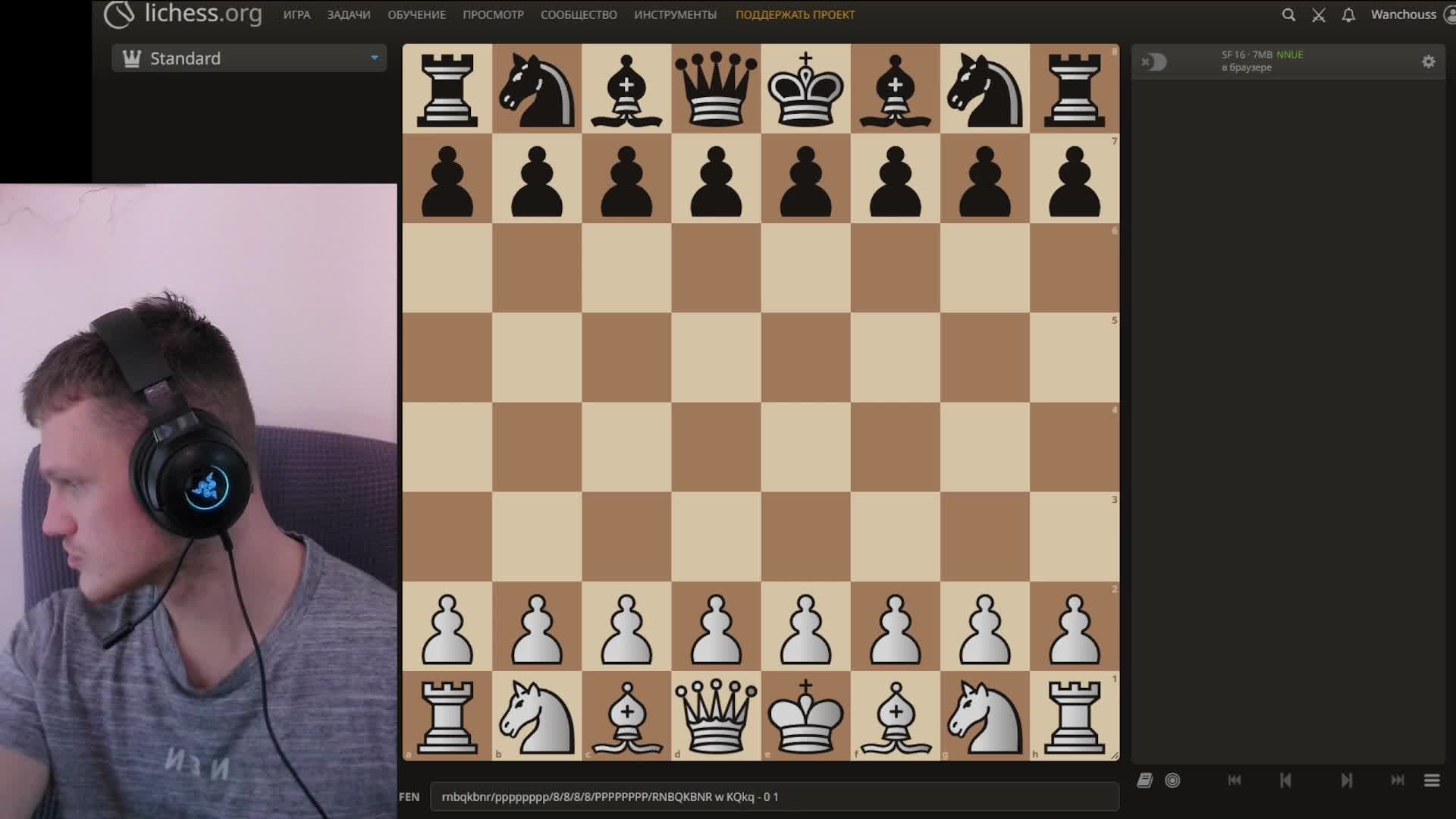
Task: Open notifications bell
Action: coord(1348,14)
